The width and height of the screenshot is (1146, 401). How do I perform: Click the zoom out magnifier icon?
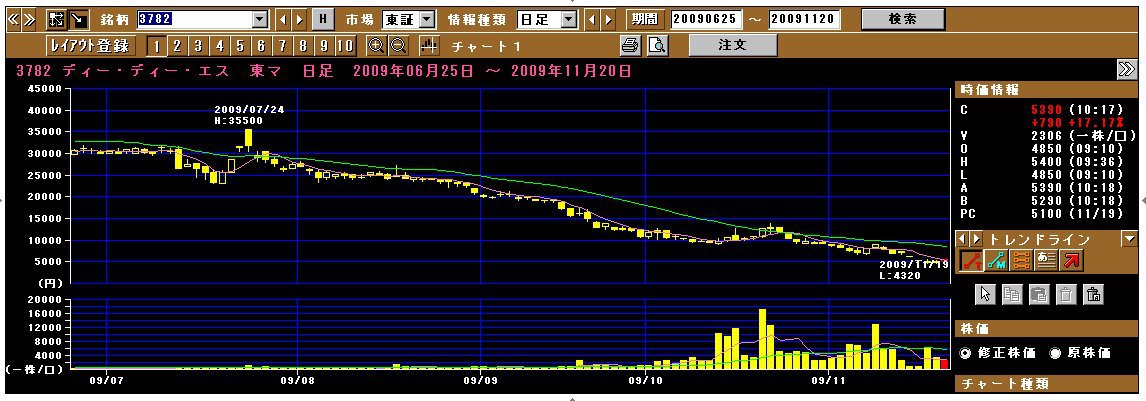pyautogui.click(x=397, y=46)
